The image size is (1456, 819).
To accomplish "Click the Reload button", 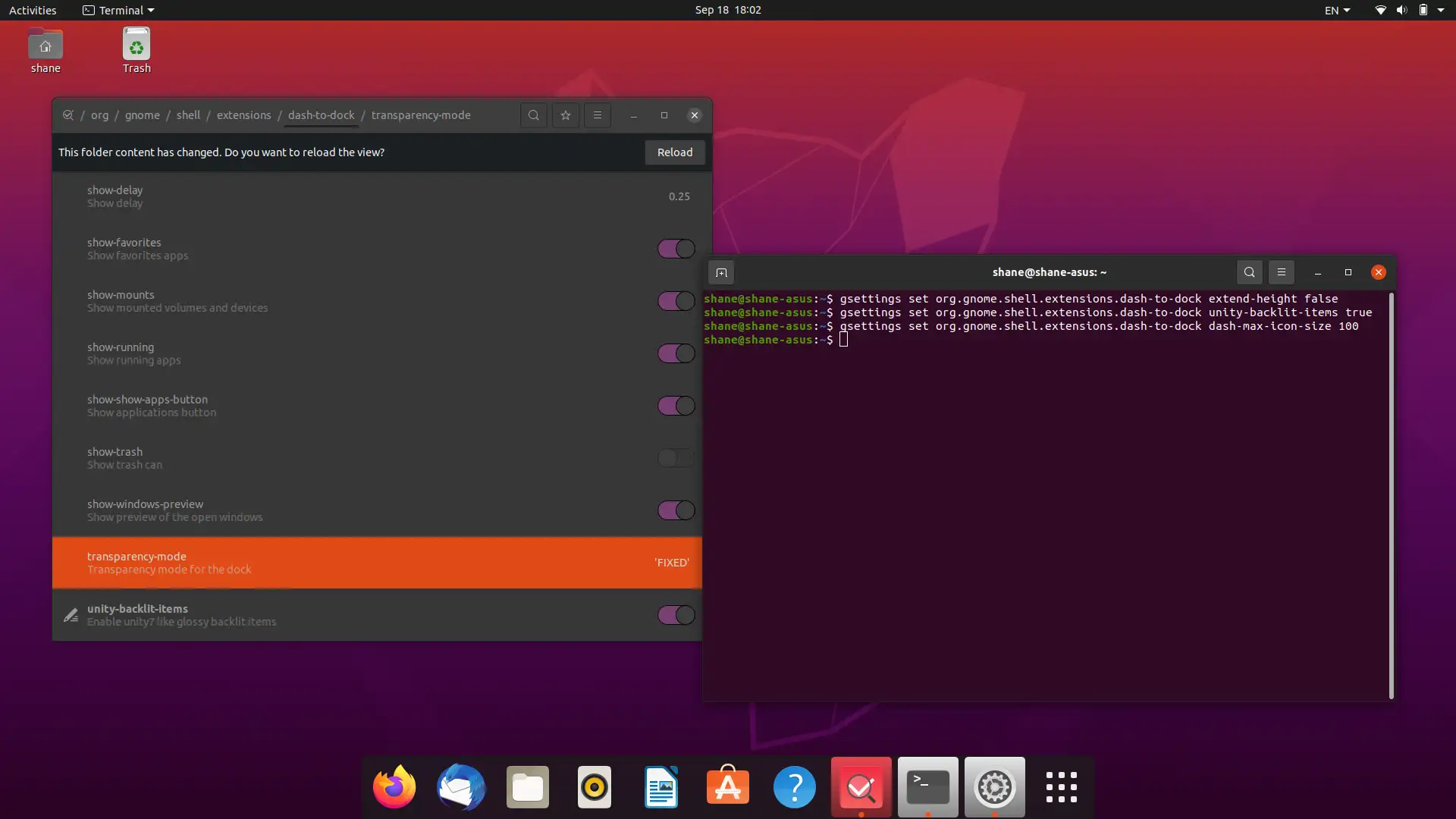I will point(674,152).
